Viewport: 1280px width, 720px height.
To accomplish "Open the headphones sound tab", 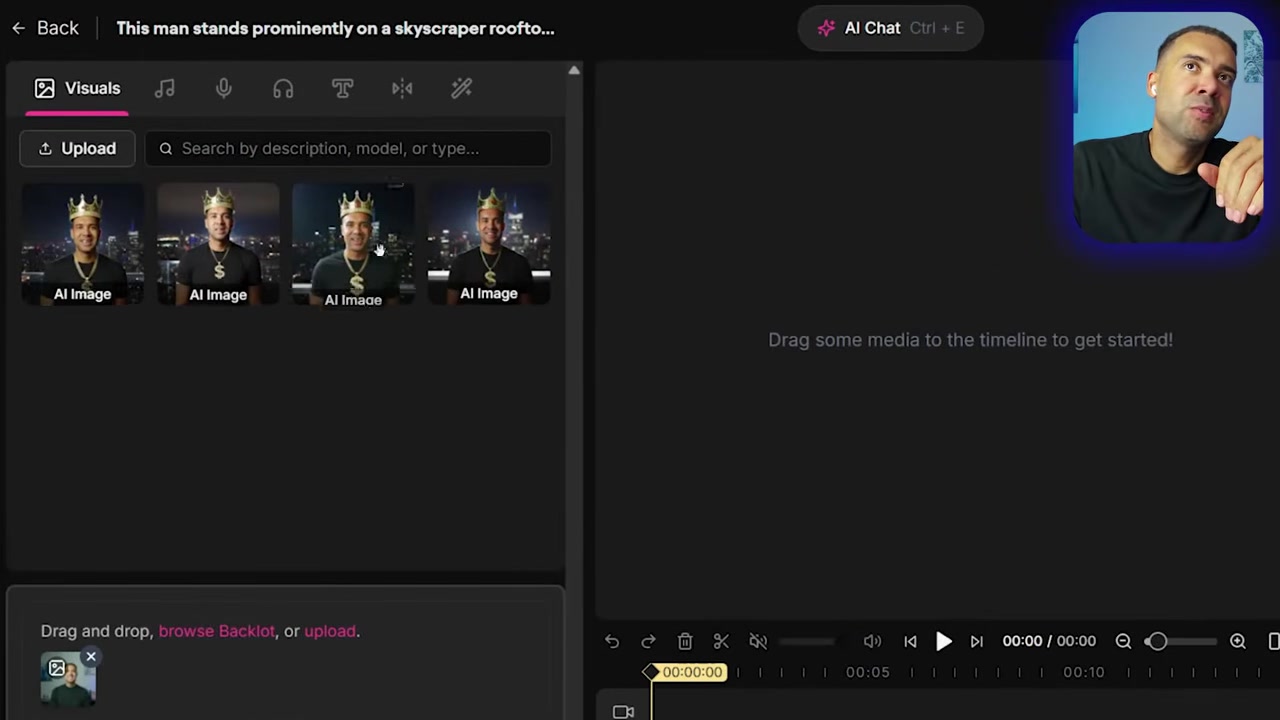I will click(x=283, y=88).
